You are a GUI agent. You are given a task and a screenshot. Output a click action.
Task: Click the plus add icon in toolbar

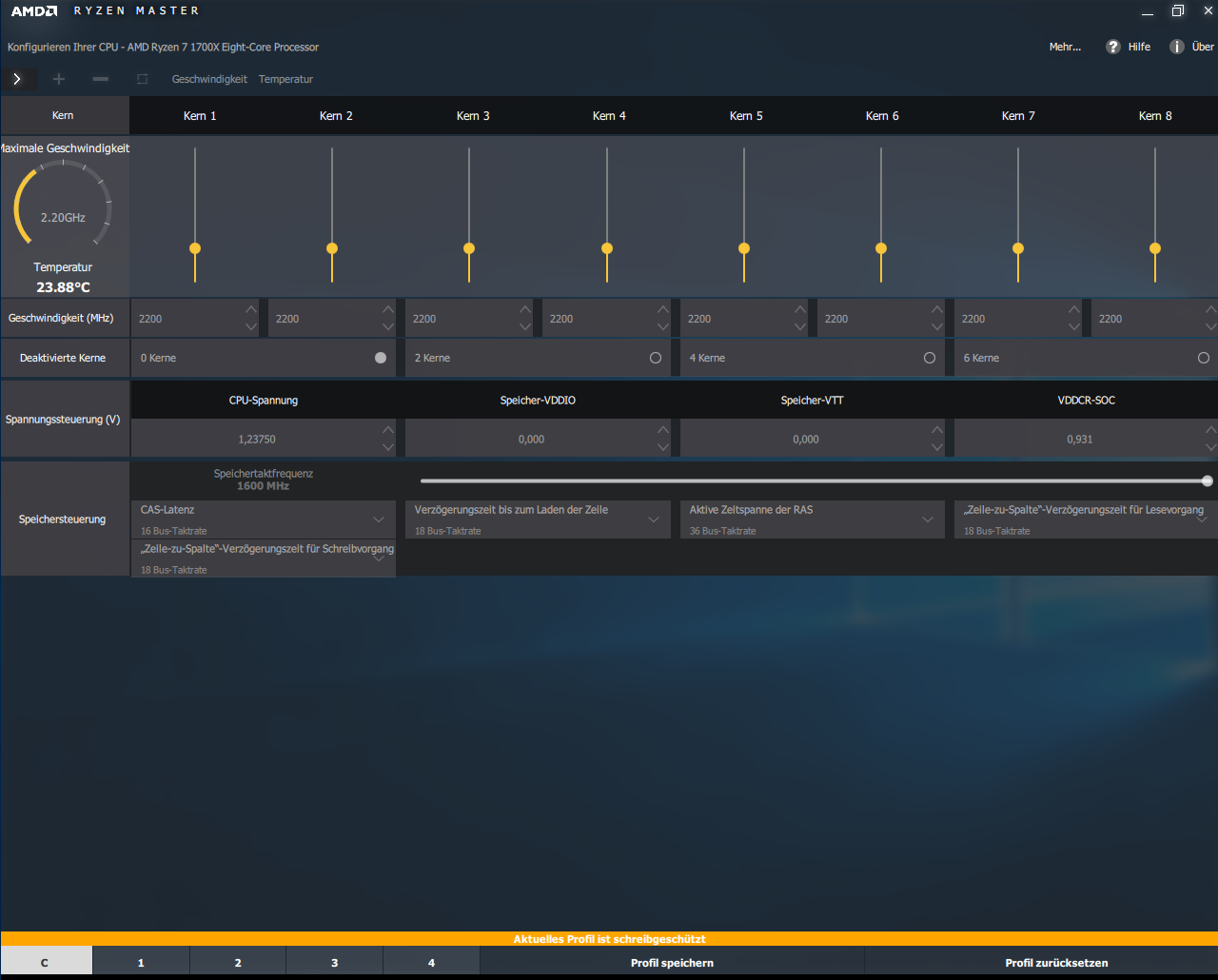coord(59,79)
